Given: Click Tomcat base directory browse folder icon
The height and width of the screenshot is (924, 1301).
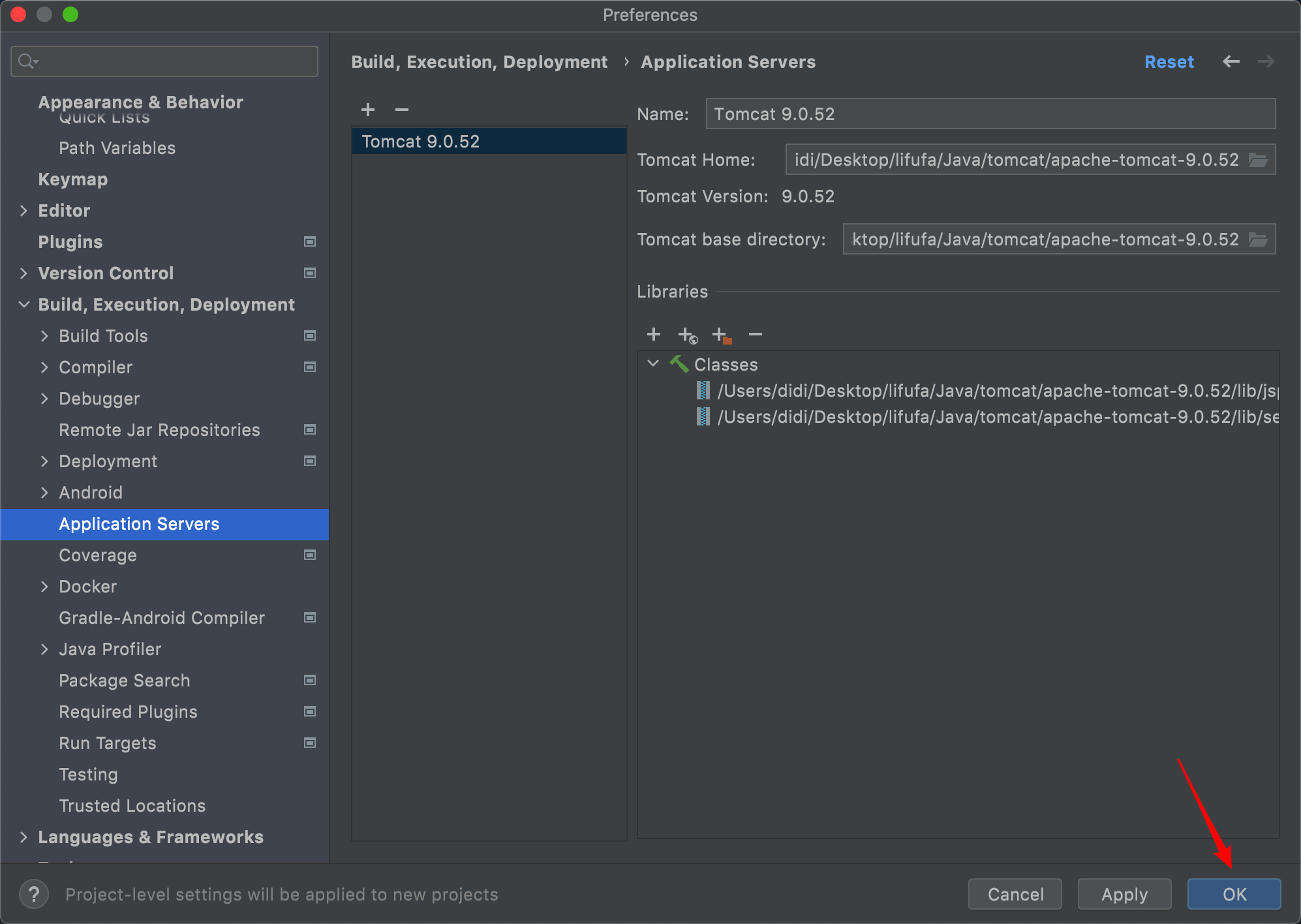Looking at the screenshot, I should [x=1258, y=239].
